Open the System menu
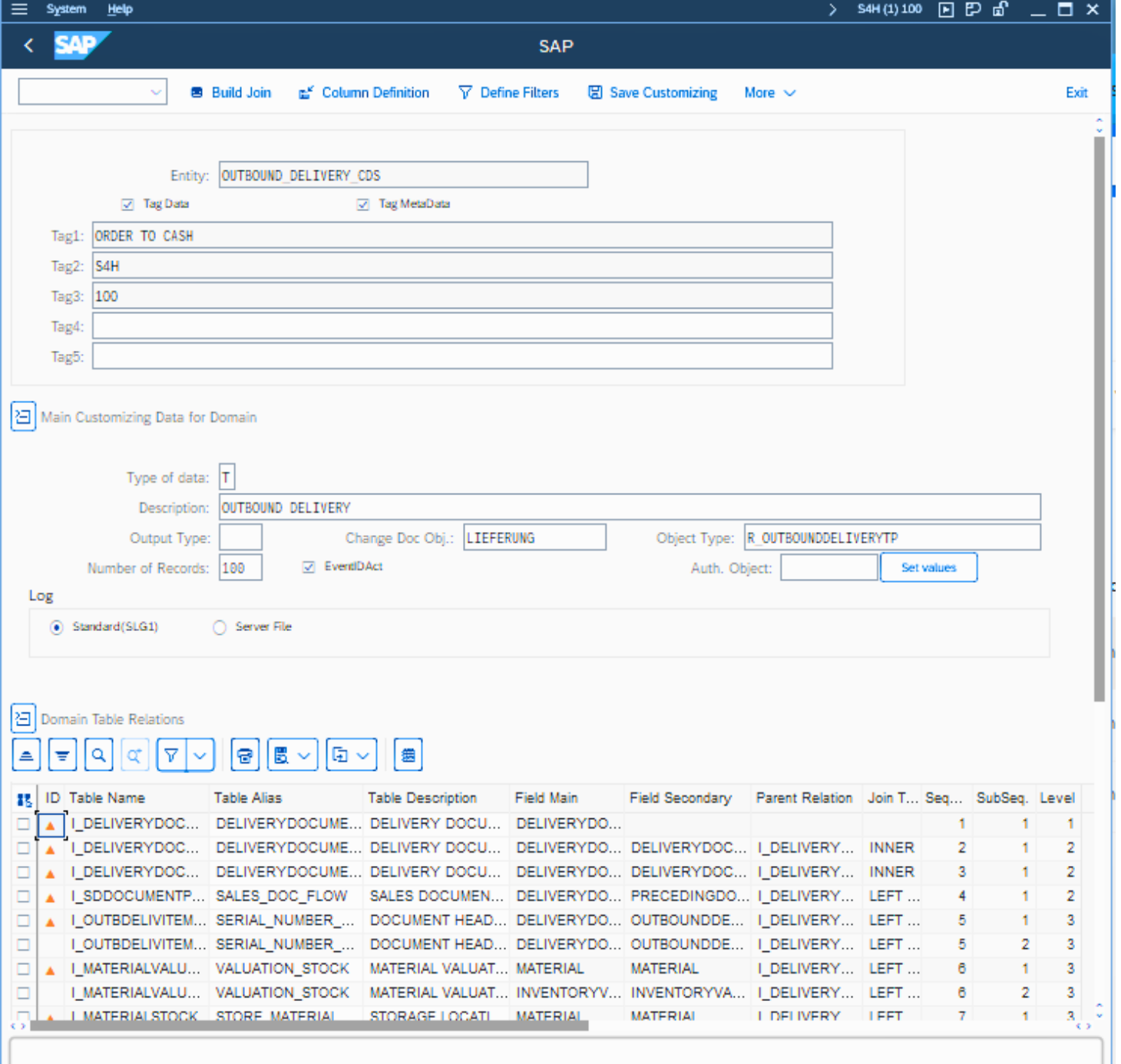 point(66,9)
